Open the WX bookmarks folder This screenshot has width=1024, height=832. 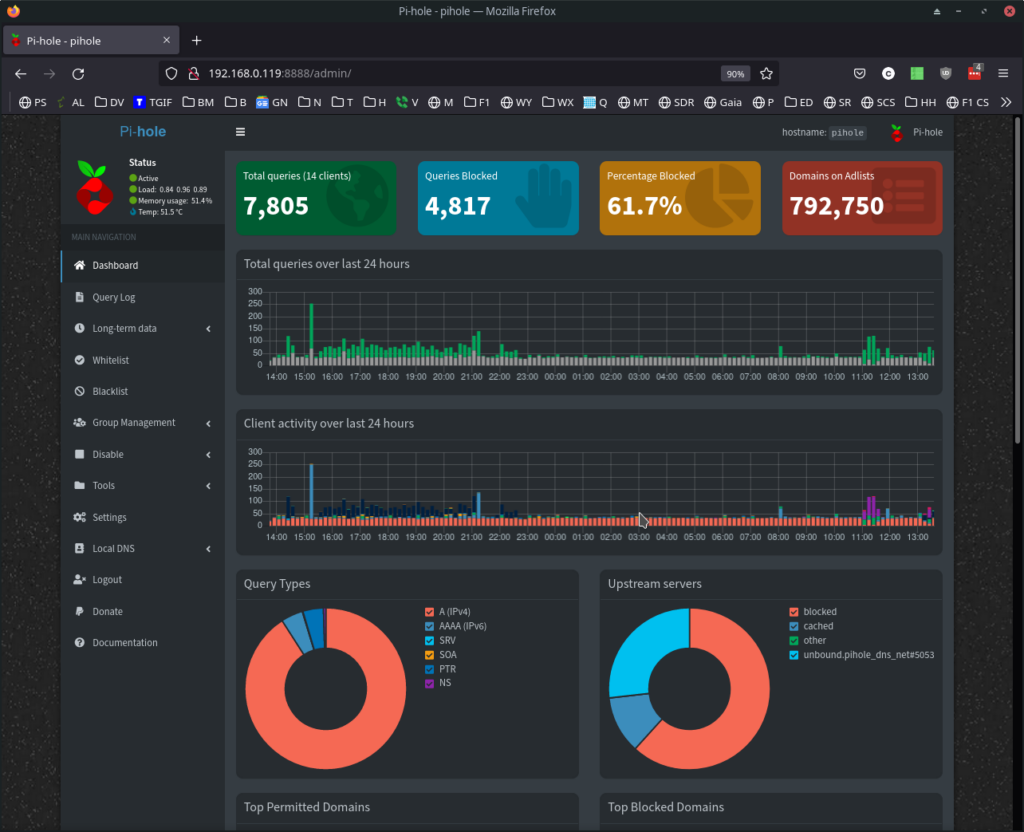click(558, 103)
